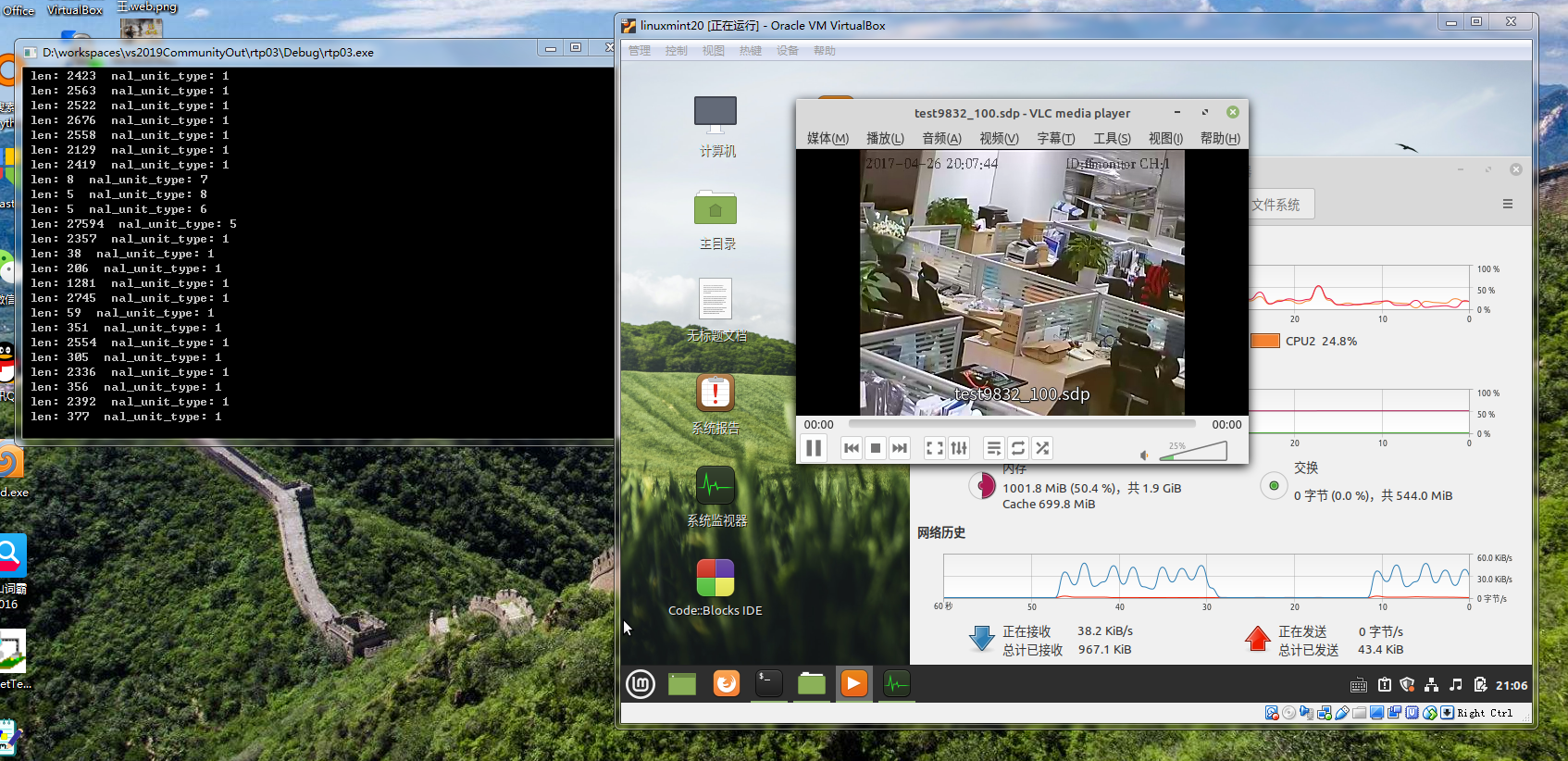This screenshot has height=761, width=1568.
Task: Adjust the VLC volume slider
Action: point(1193,451)
